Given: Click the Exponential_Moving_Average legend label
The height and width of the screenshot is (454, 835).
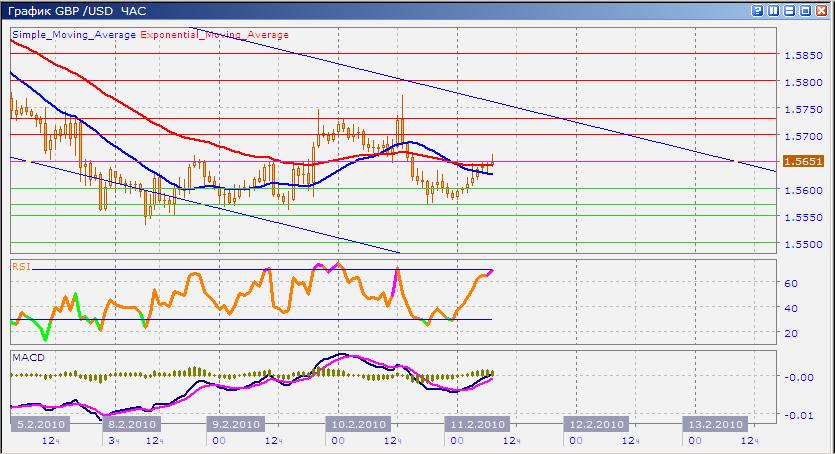Looking at the screenshot, I should (x=214, y=35).
